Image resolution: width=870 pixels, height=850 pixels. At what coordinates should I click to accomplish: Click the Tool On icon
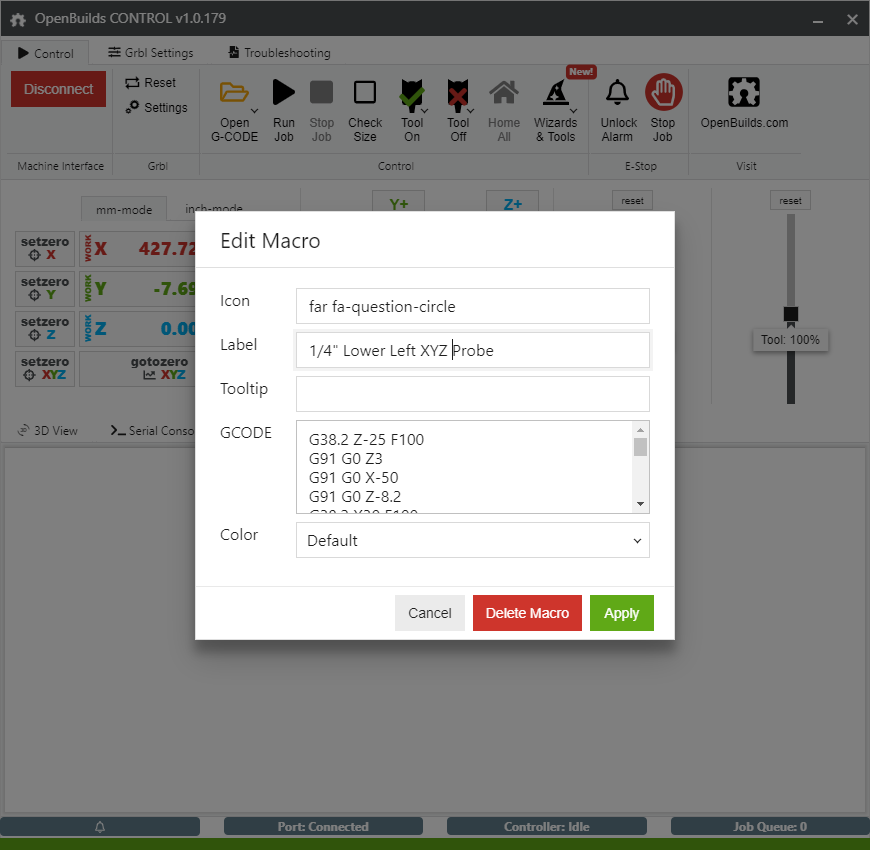[x=411, y=94]
